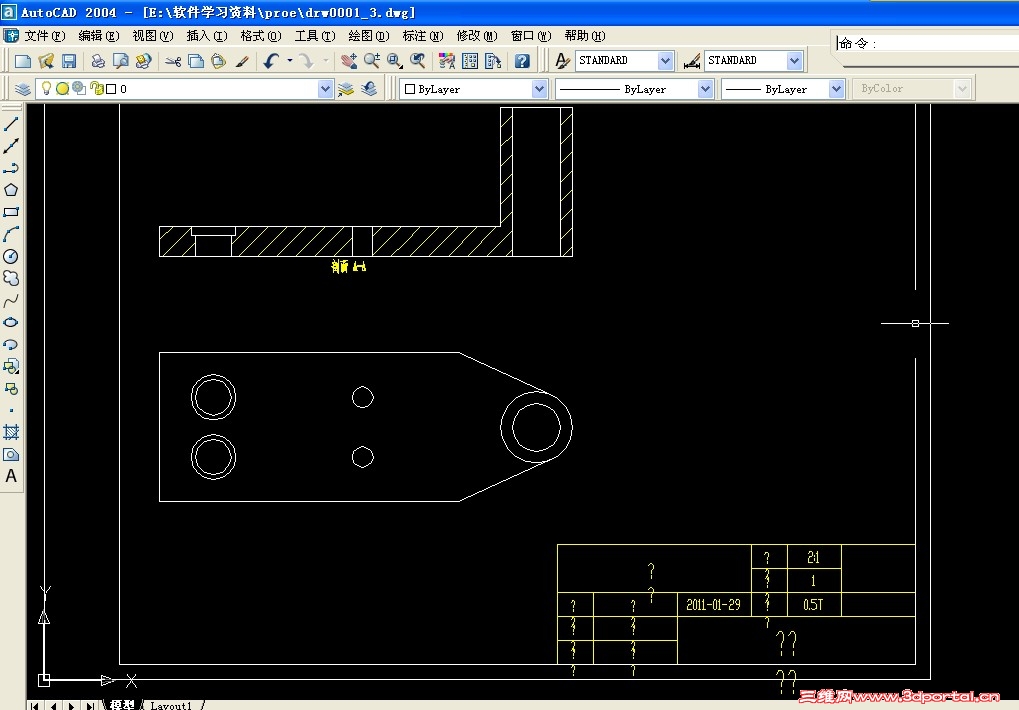Save the drawing with the floppy disk icon

(69, 61)
